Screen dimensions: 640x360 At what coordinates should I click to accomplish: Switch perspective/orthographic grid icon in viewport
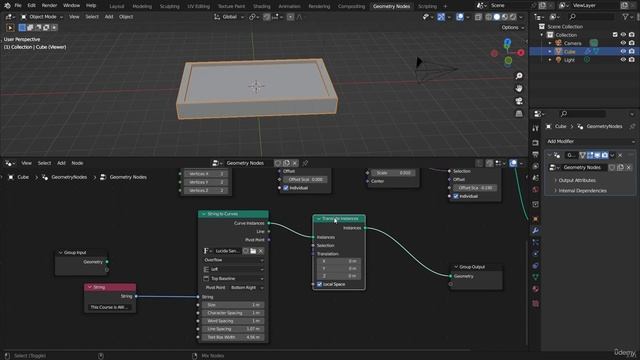click(x=519, y=113)
